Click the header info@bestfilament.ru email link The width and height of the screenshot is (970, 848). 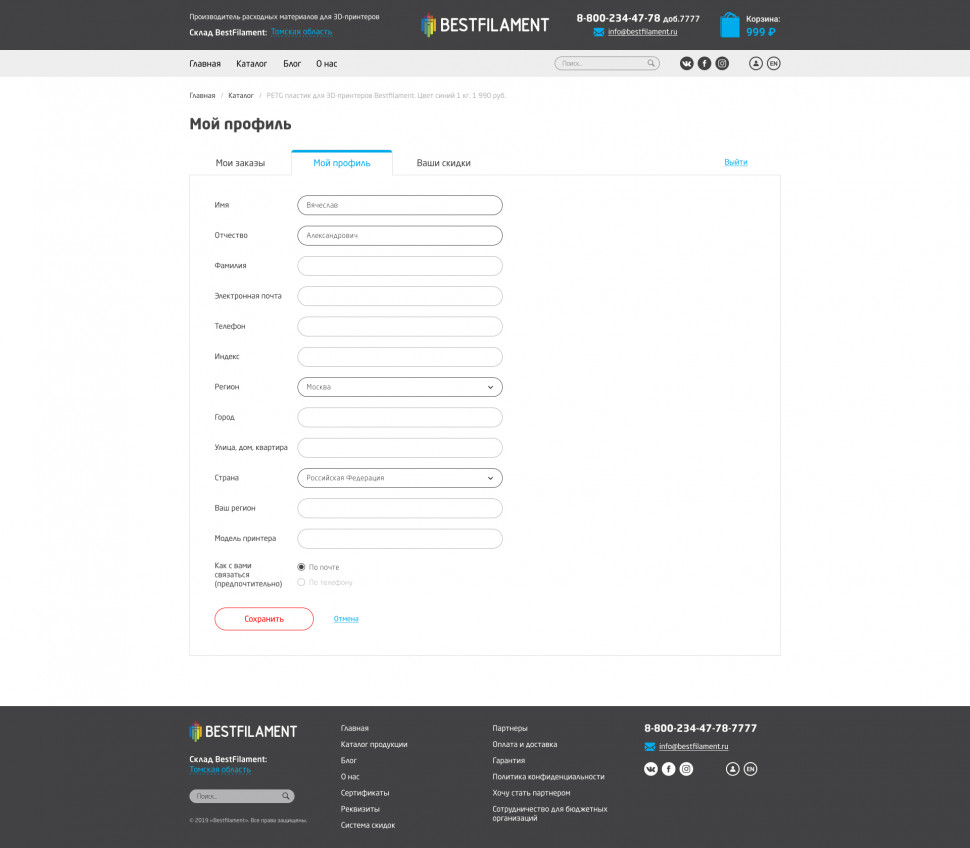pos(643,32)
